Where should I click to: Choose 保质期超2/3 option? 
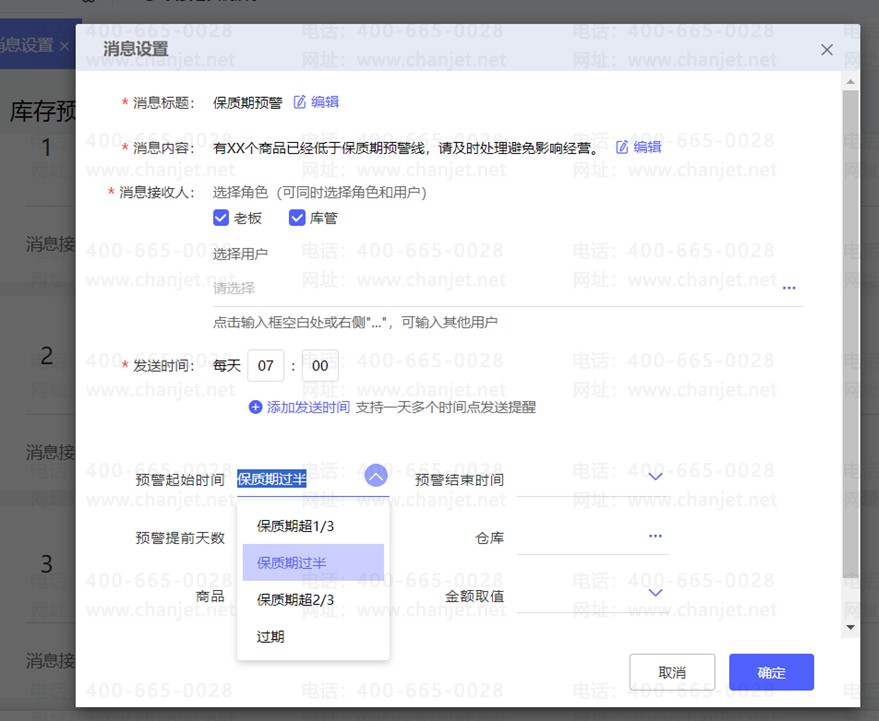click(295, 600)
